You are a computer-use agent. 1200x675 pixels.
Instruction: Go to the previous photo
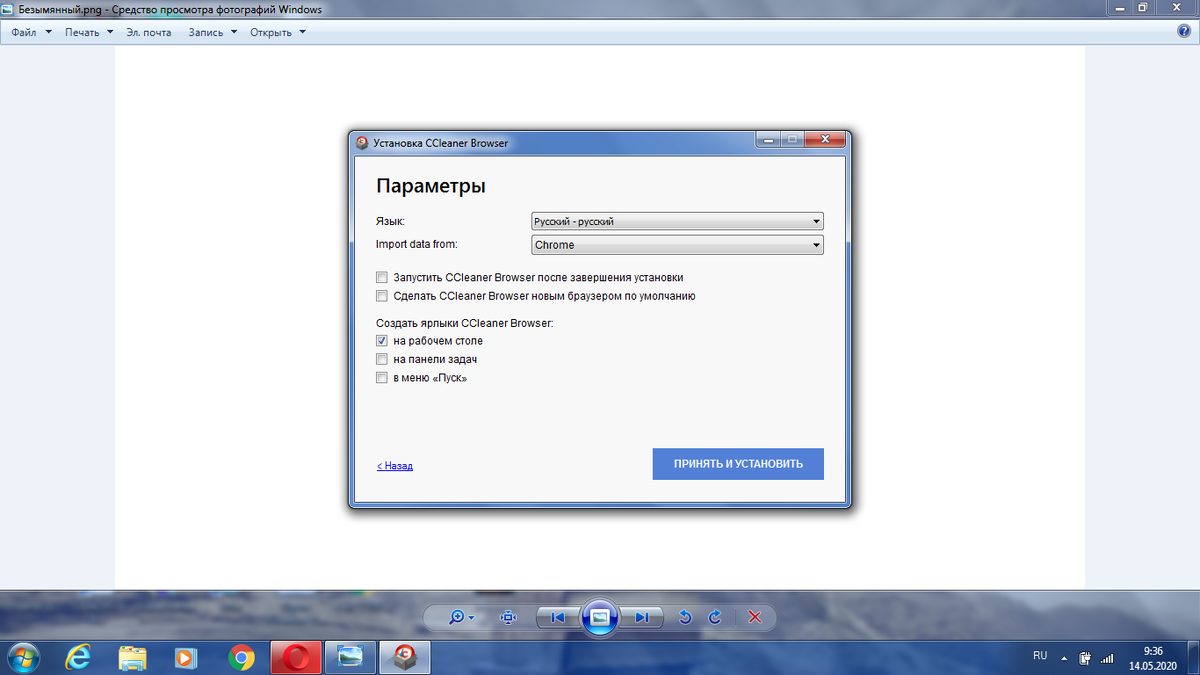pos(558,617)
